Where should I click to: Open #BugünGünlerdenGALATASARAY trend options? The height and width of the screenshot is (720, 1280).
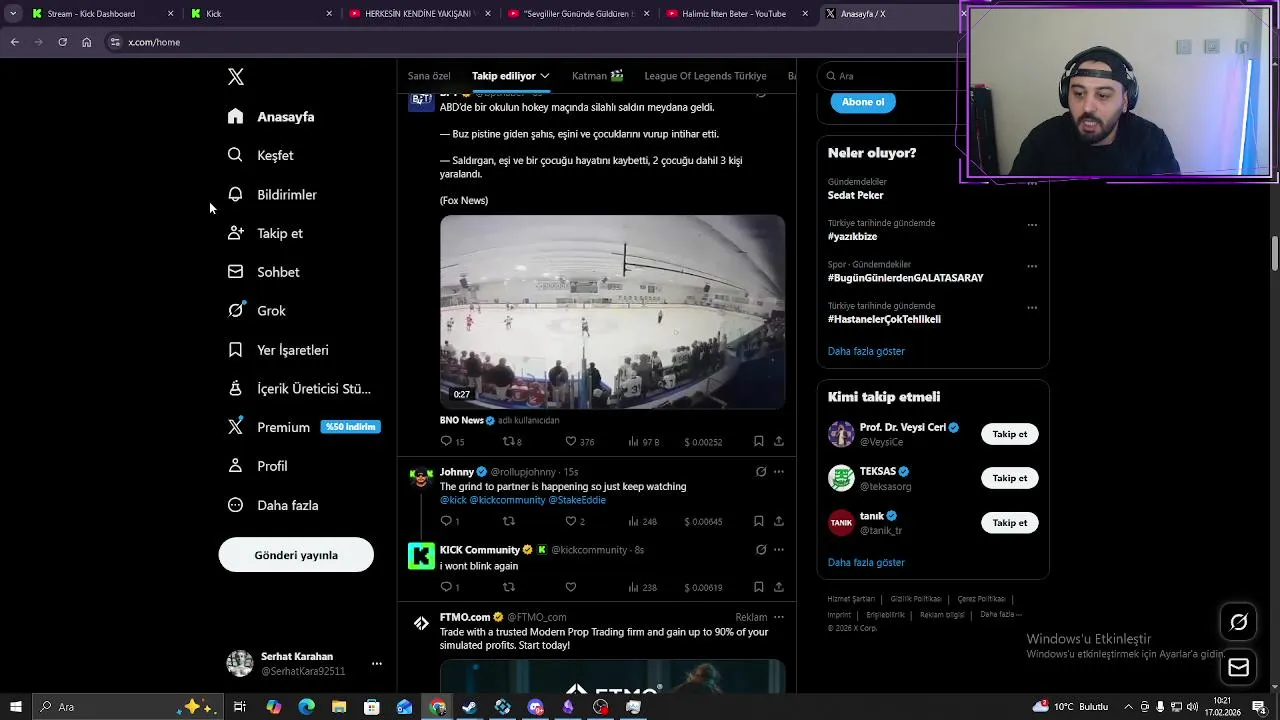point(1032,267)
